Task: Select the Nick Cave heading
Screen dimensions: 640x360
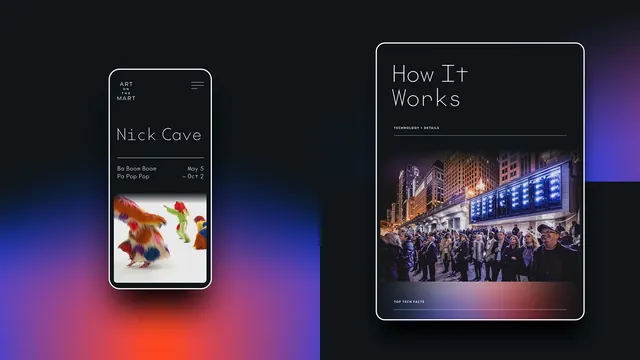Action: click(x=159, y=135)
